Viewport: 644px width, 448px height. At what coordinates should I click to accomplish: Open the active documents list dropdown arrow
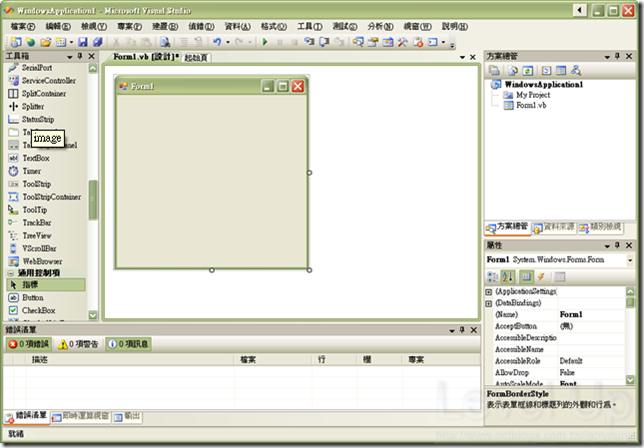coord(463,57)
